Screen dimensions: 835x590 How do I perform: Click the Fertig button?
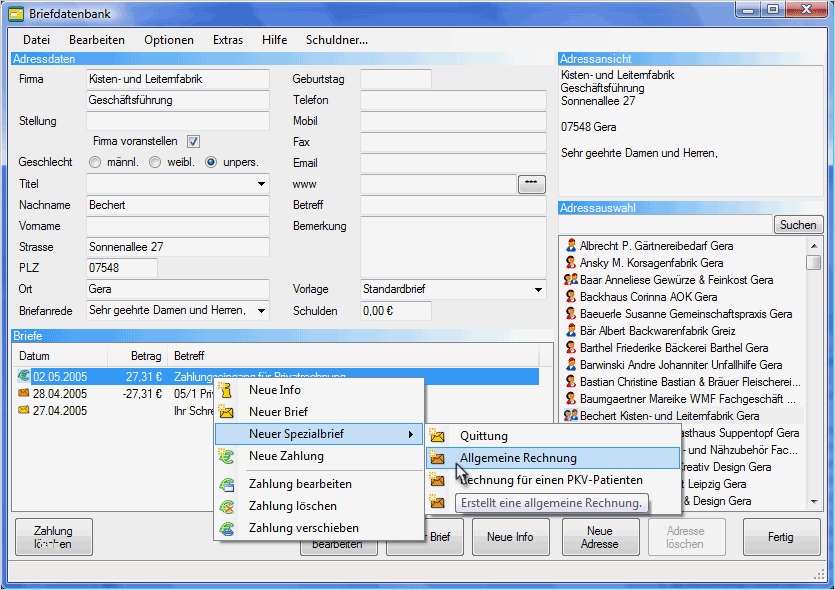pos(781,537)
